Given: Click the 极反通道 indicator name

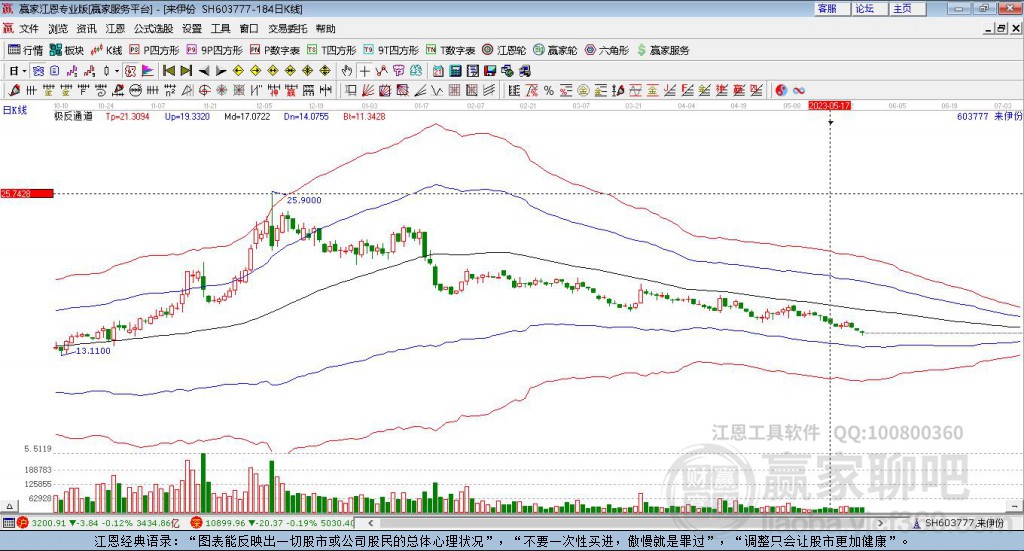Looking at the screenshot, I should (x=73, y=116).
